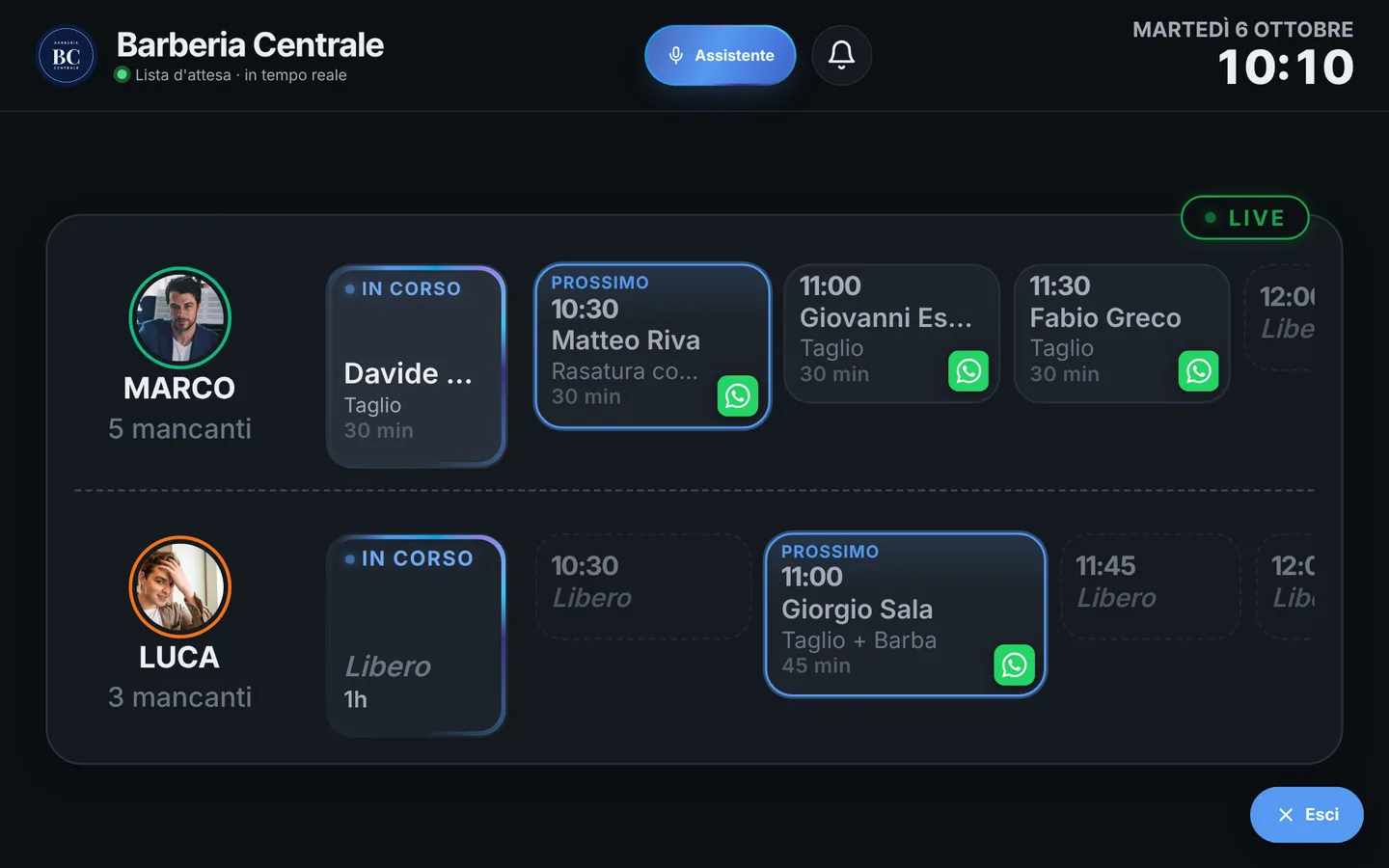Open Marco's partially visible 12:00 free slot

[1280, 317]
